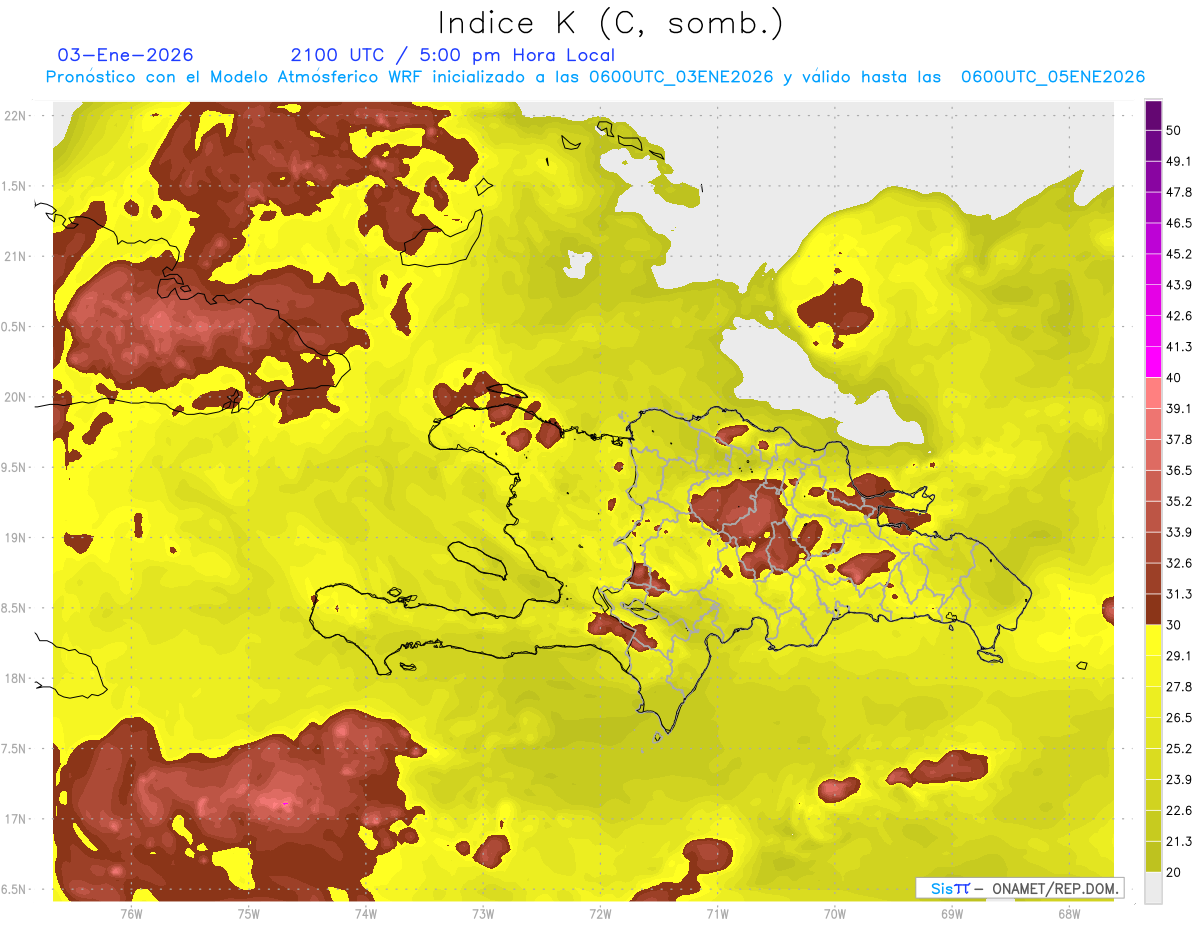
Task: Click the "50" value on the colorbar
Action: (1175, 131)
